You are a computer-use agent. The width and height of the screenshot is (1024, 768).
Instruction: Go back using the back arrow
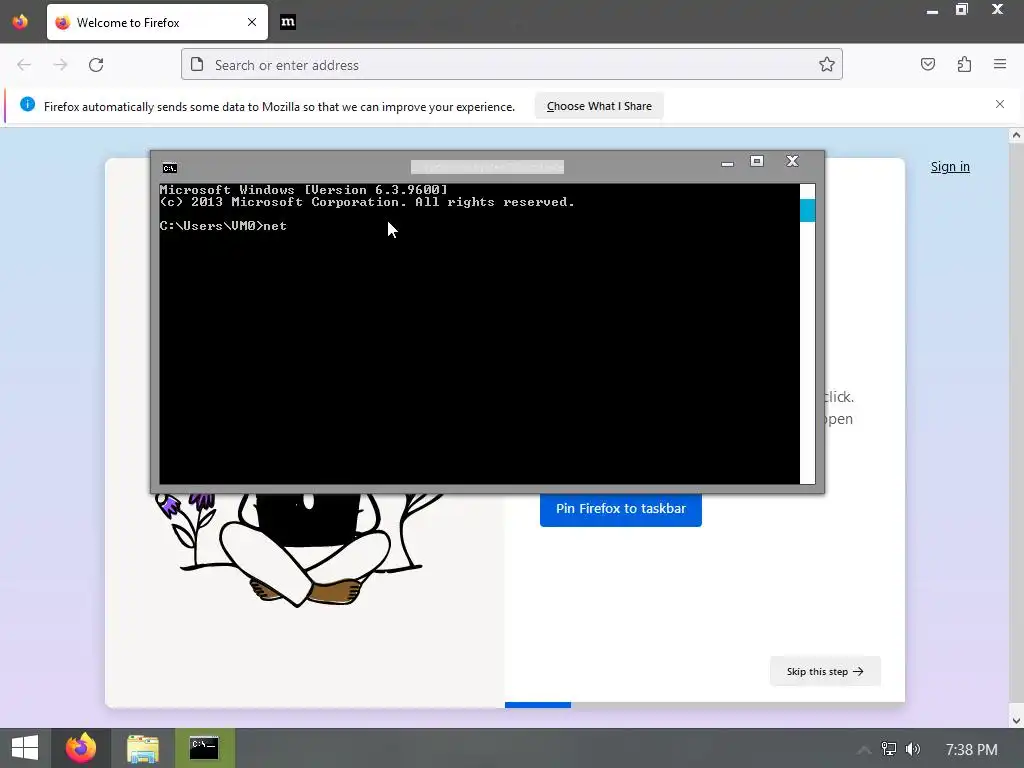tap(24, 65)
